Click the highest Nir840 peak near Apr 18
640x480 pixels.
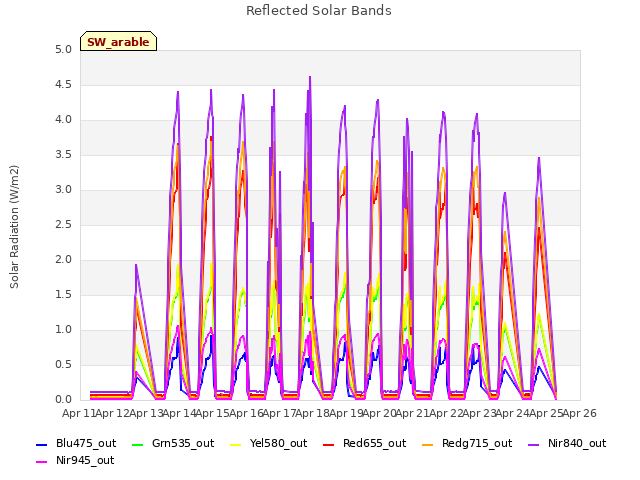(x=310, y=77)
